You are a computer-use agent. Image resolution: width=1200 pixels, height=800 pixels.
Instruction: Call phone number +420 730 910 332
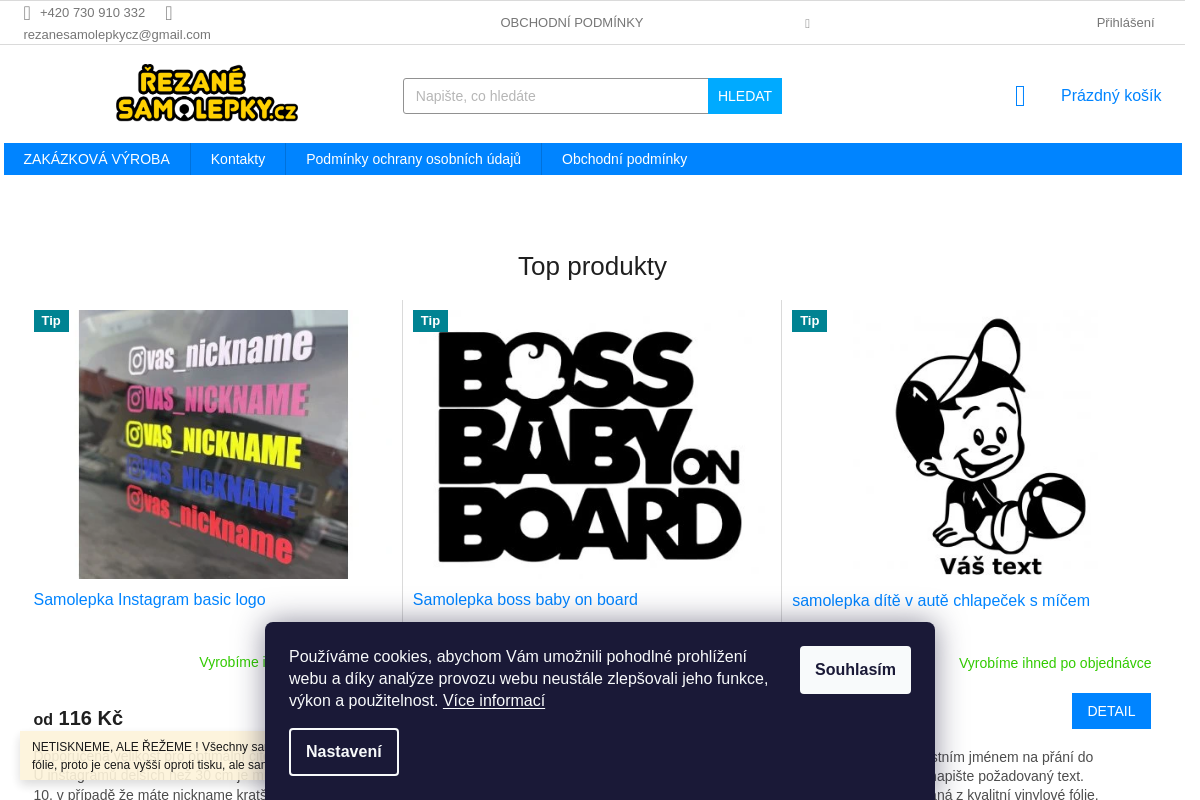click(92, 13)
